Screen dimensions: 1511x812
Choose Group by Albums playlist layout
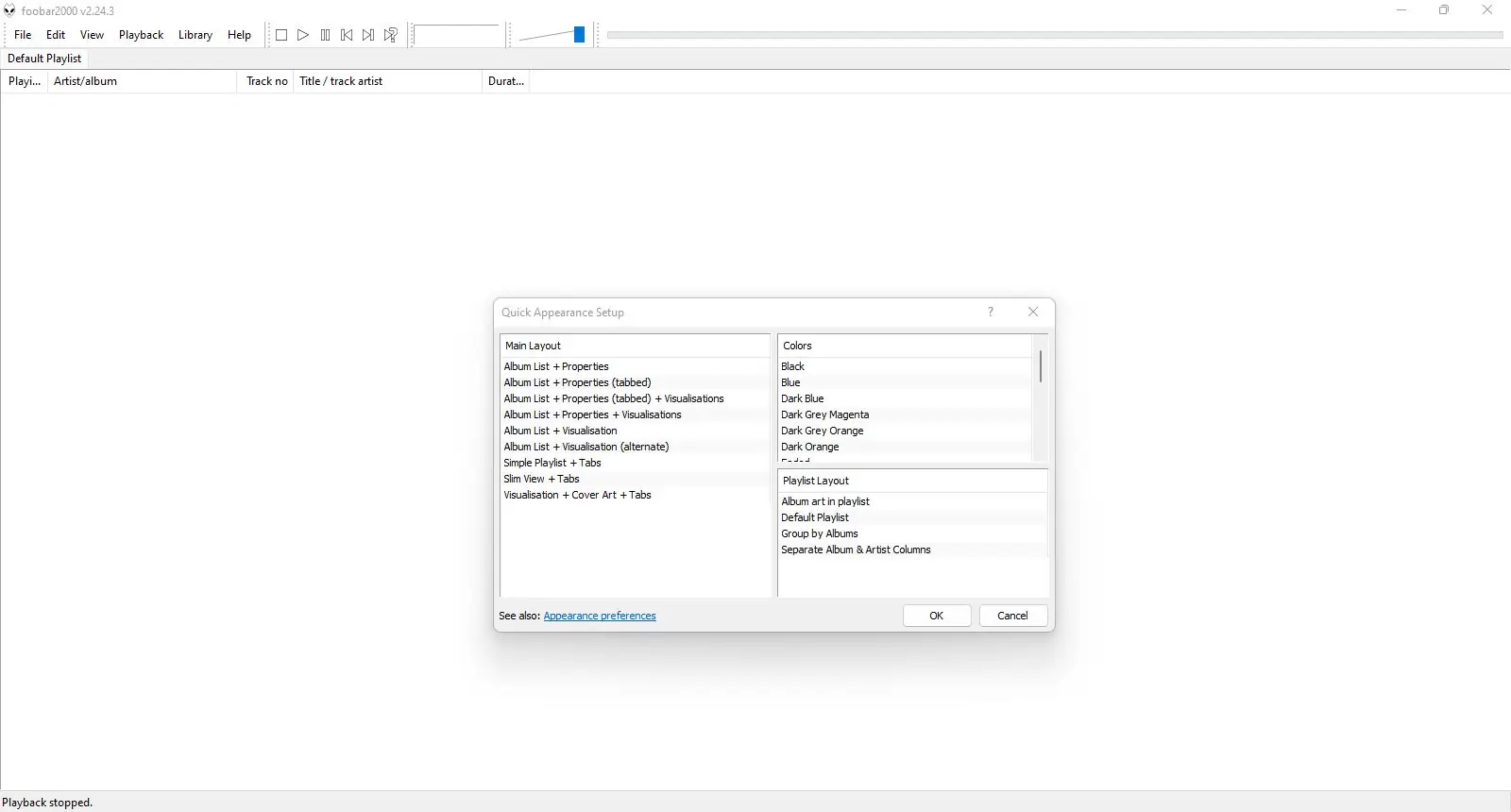click(912, 533)
